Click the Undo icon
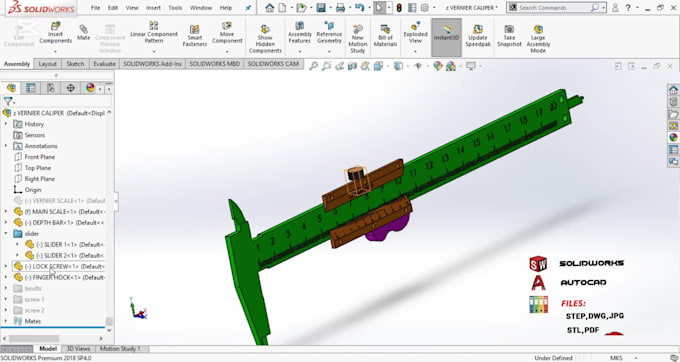680x362 pixels. tap(360, 8)
